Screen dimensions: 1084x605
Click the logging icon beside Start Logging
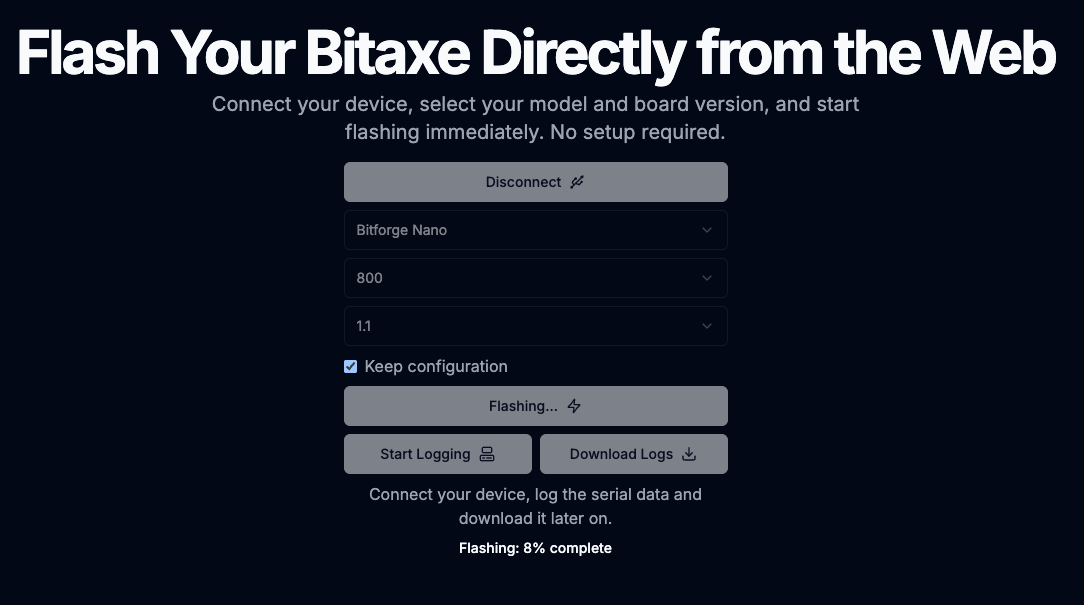(x=487, y=454)
